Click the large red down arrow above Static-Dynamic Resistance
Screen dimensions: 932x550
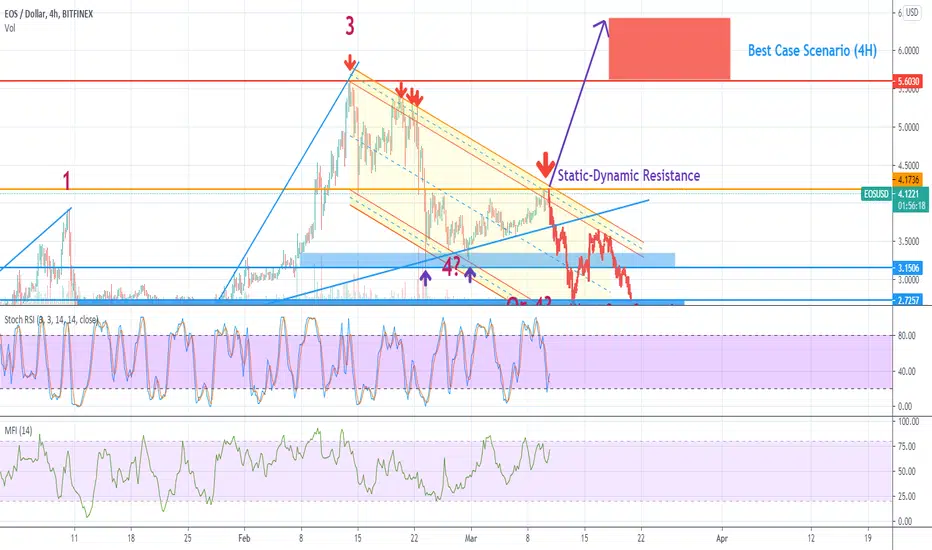point(545,165)
